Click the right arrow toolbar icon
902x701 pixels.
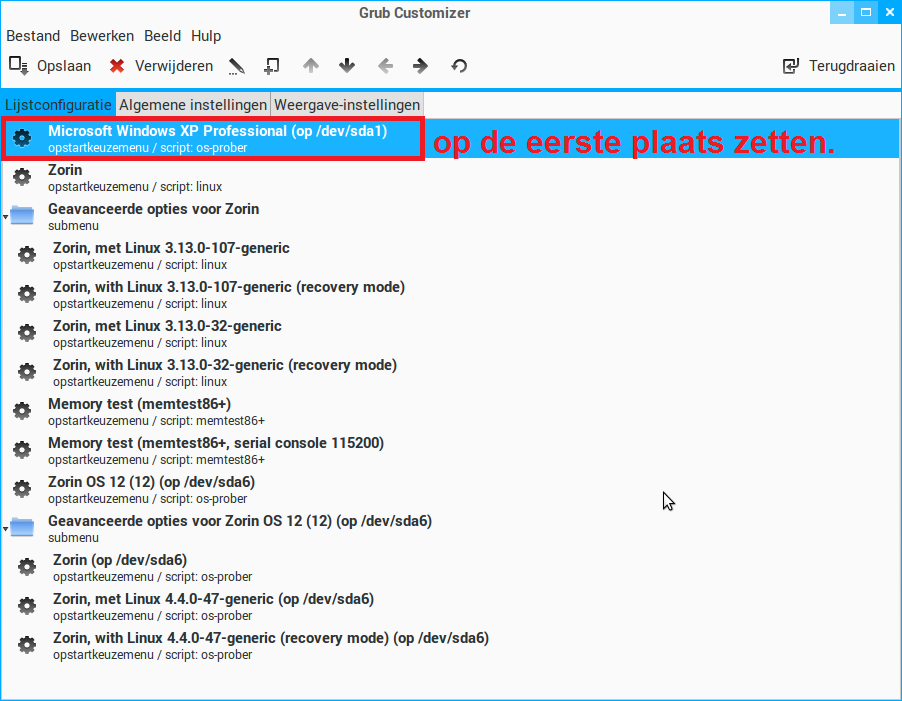pos(421,66)
